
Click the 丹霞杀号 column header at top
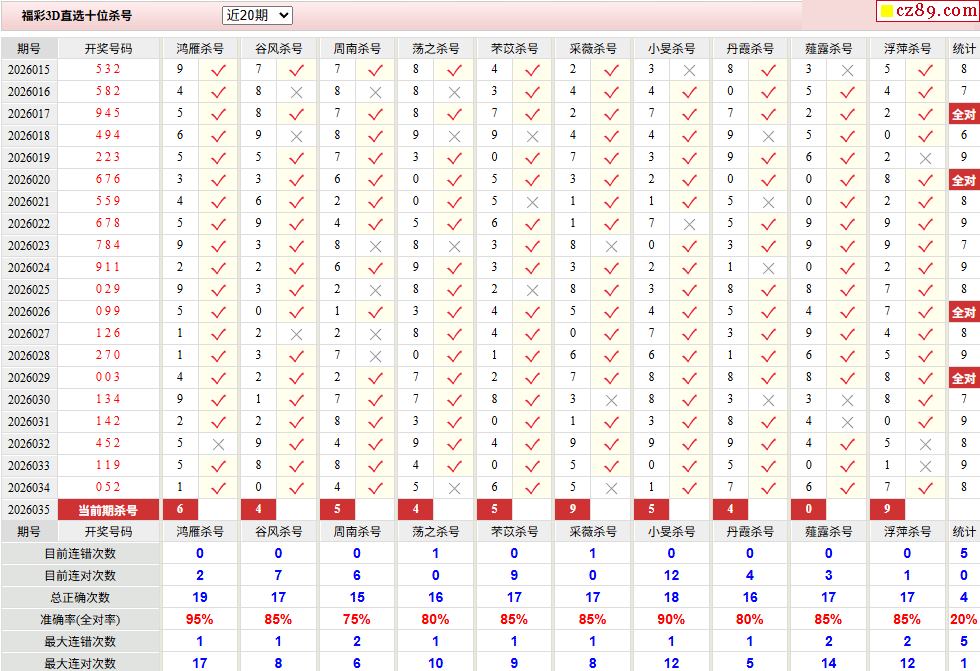(x=750, y=49)
